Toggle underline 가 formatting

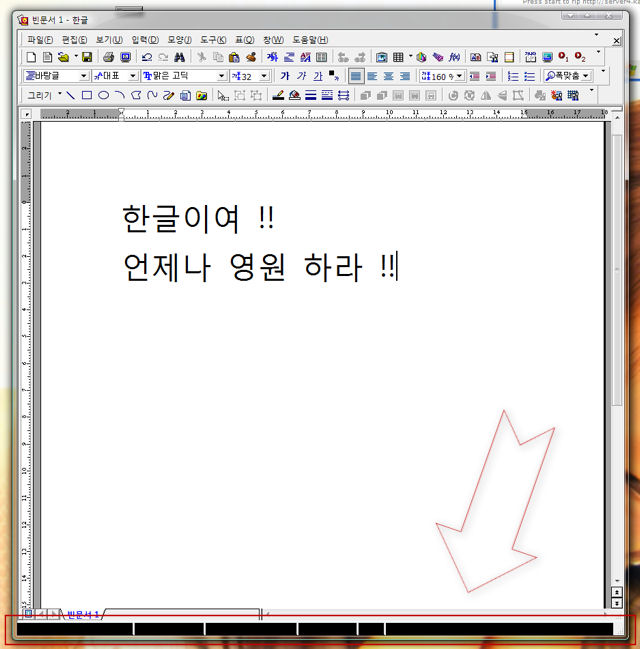[318, 76]
